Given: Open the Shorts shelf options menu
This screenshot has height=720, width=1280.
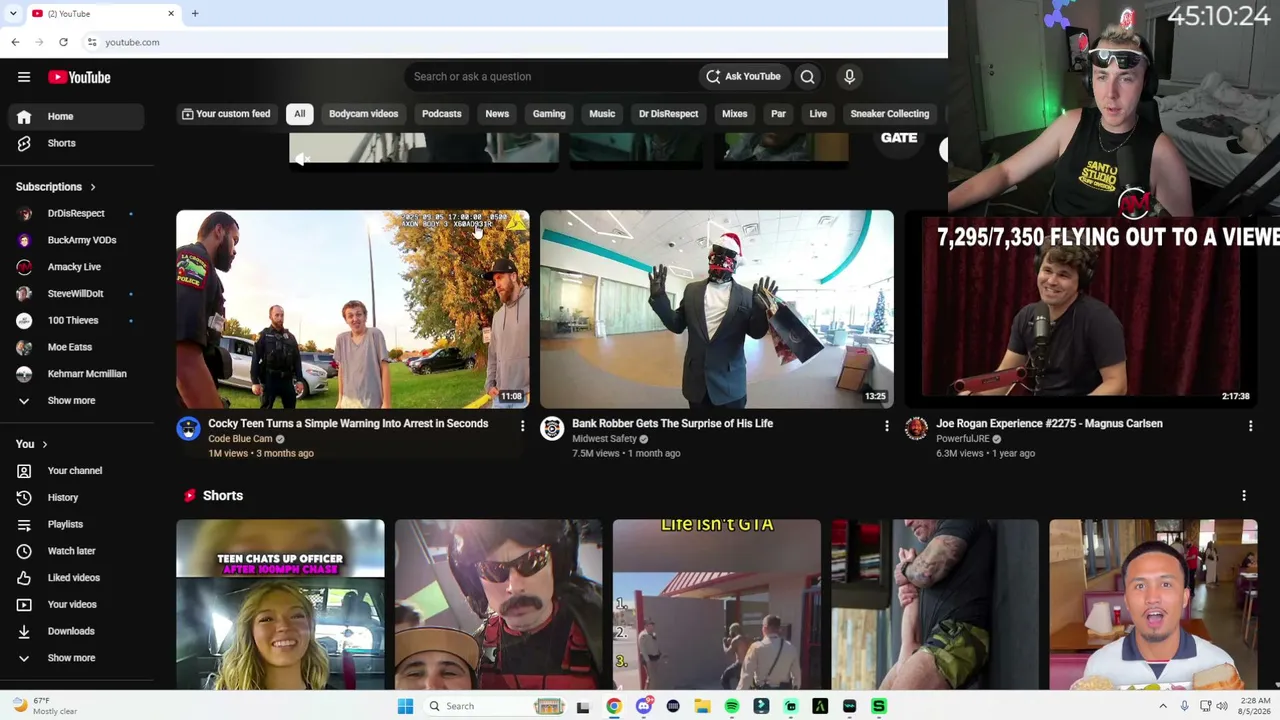Looking at the screenshot, I should click(1244, 496).
